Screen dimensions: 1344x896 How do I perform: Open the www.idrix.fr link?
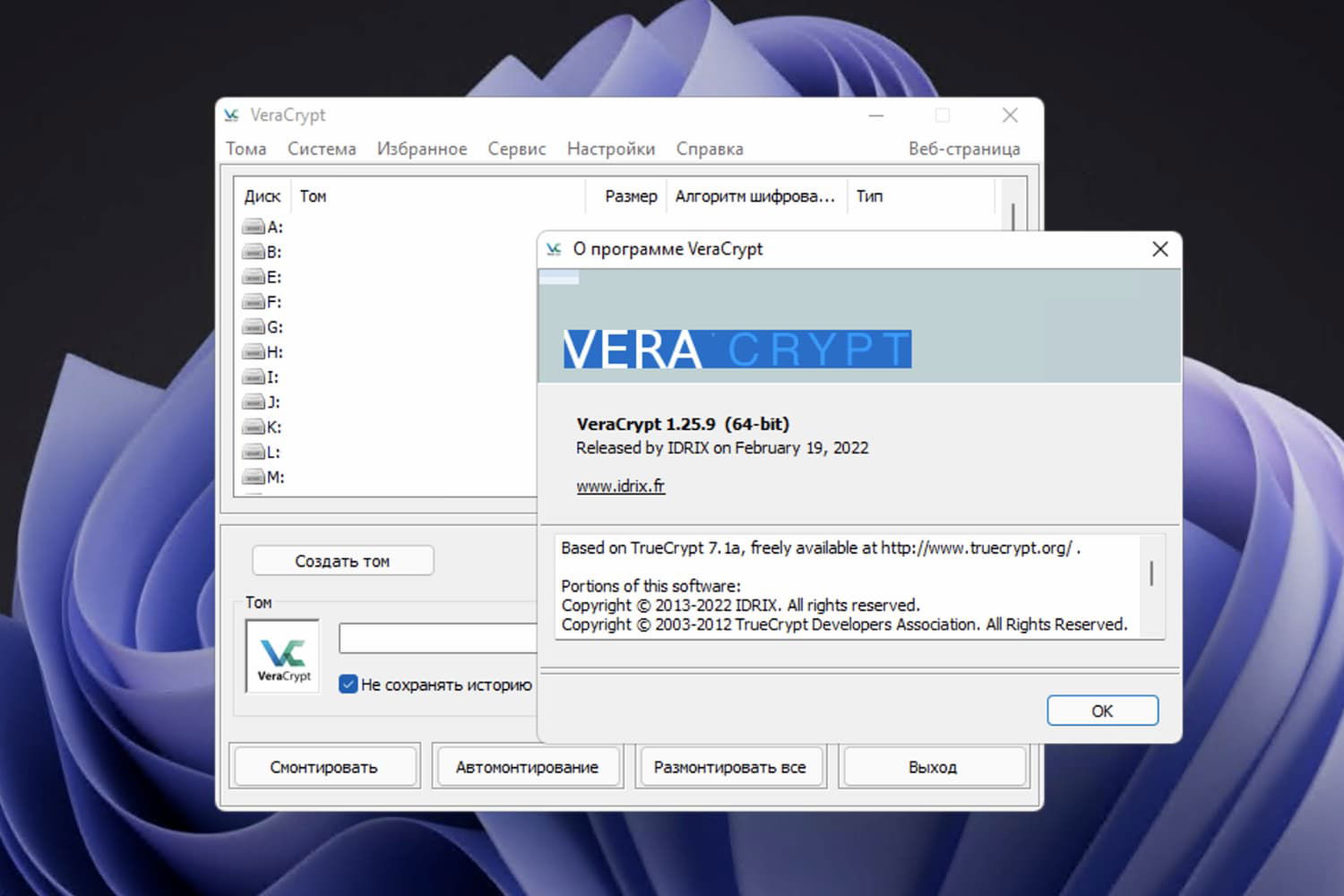pyautogui.click(x=621, y=487)
